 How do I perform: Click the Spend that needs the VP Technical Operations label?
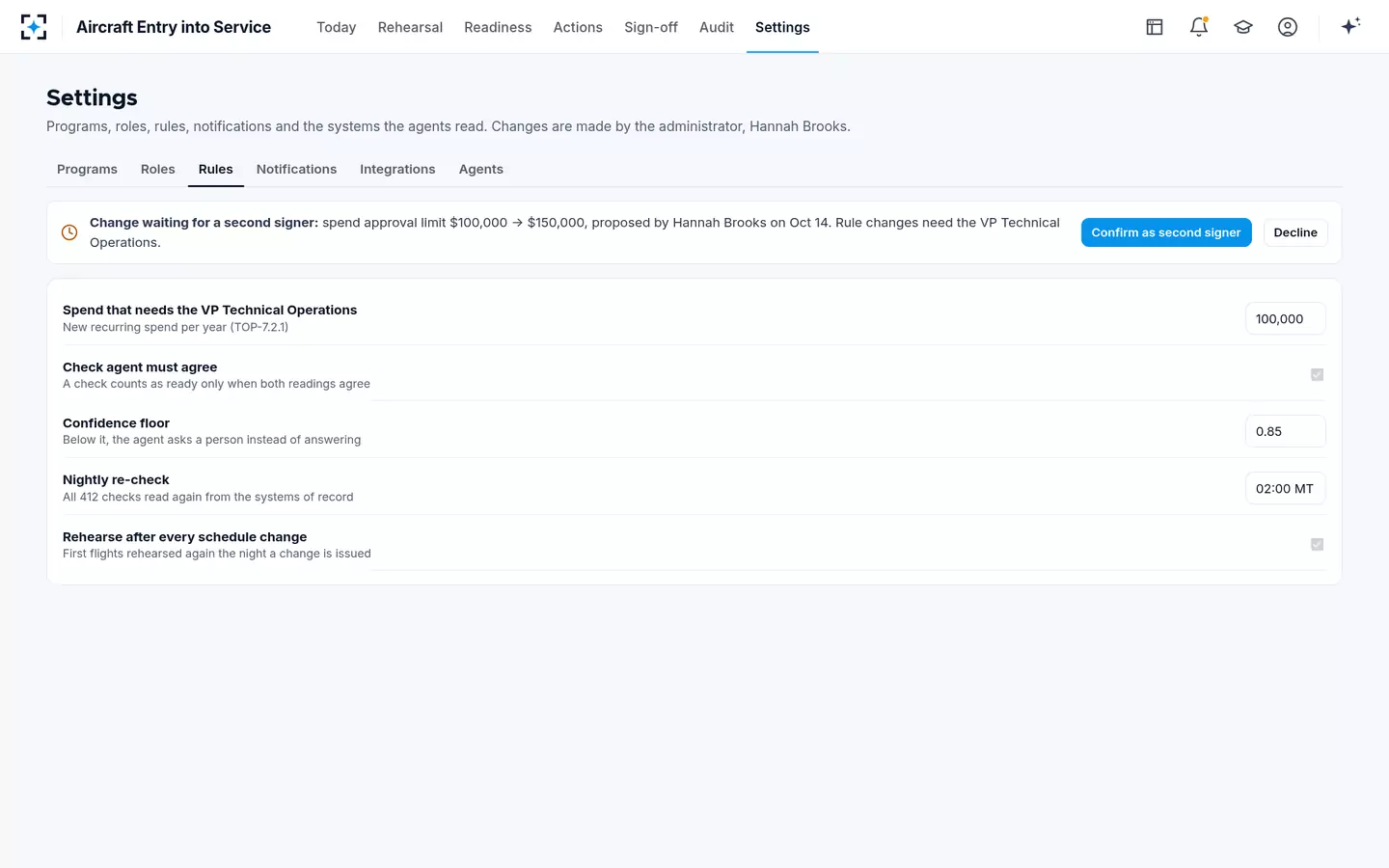pos(209,310)
